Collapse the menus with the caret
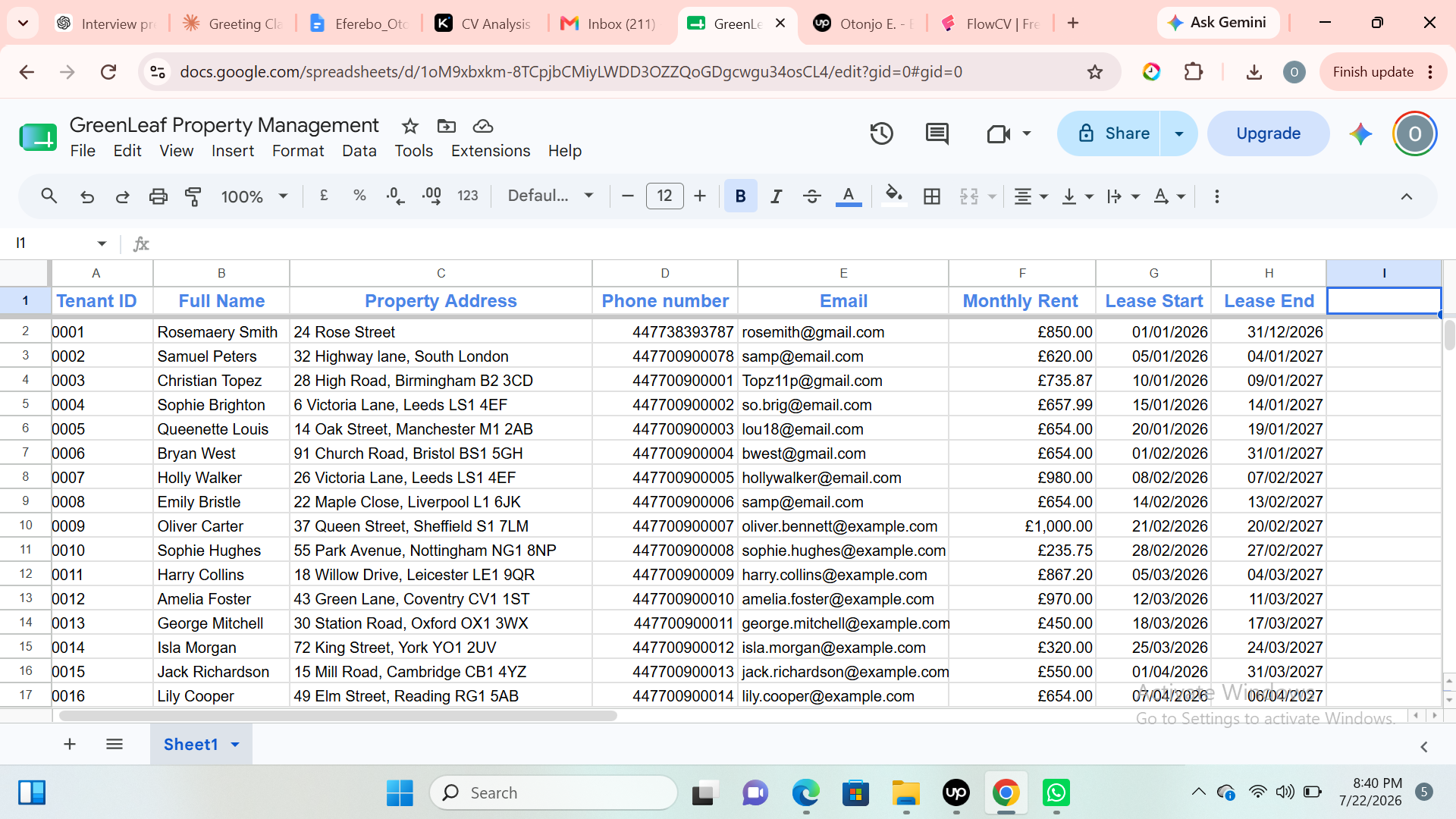The image size is (1456, 819). (x=1407, y=196)
